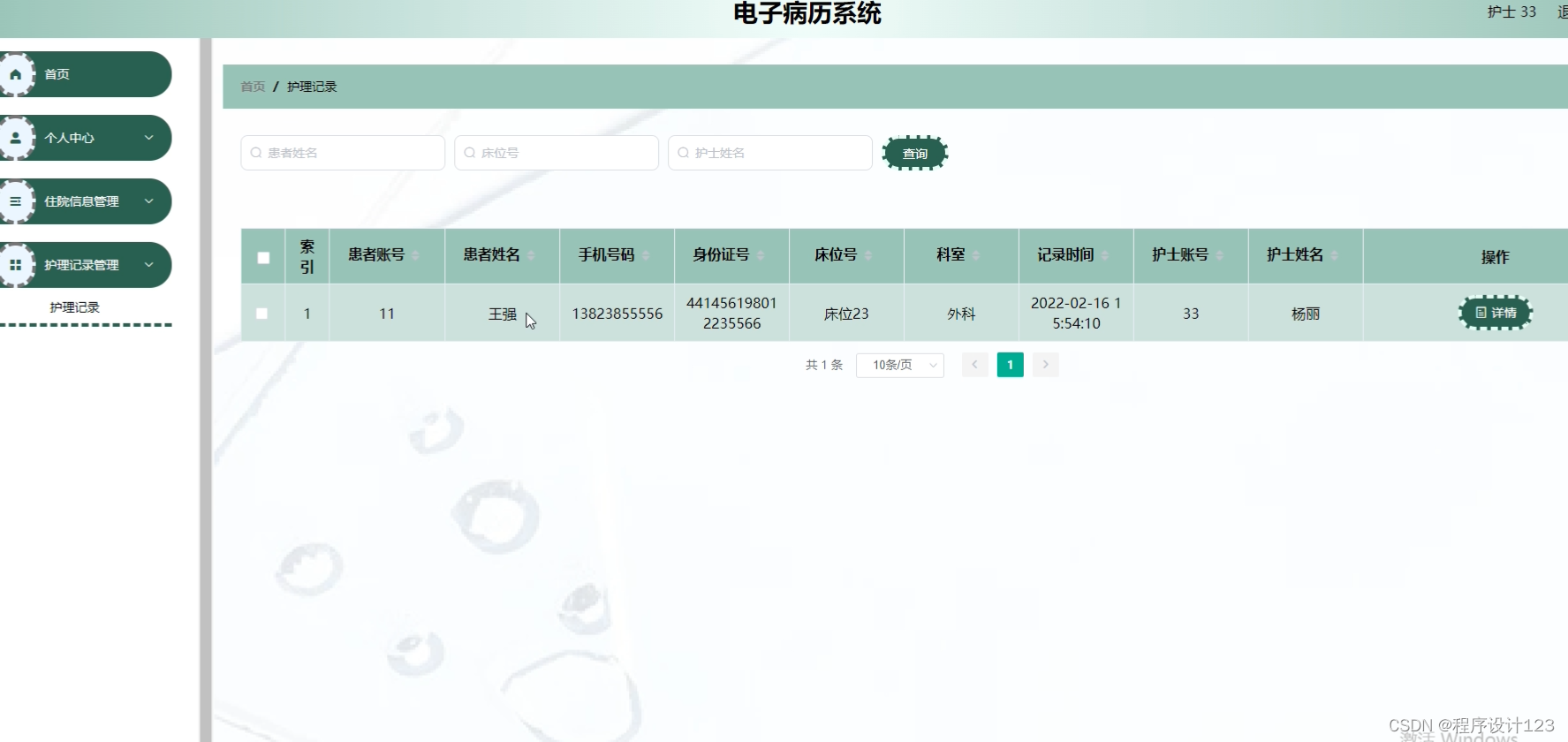
Task: Click the 床位23 cell
Action: [x=846, y=314]
